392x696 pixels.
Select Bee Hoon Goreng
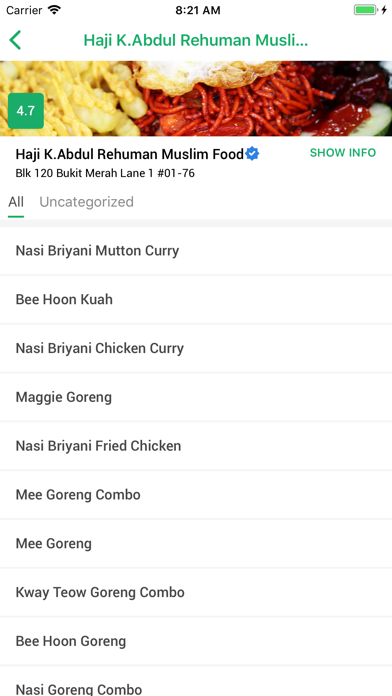[x=196, y=641]
